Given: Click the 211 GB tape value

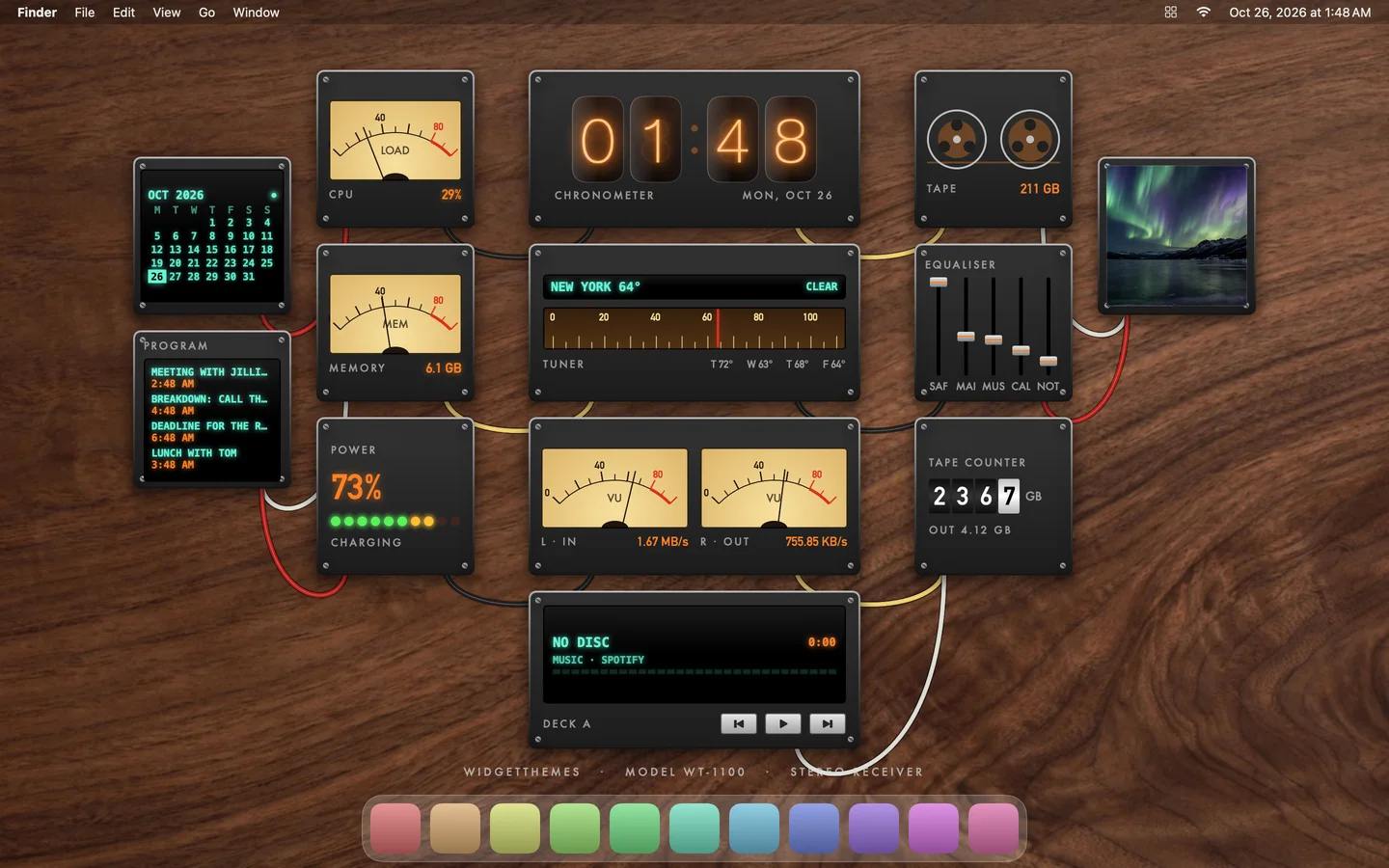Looking at the screenshot, I should pyautogui.click(x=1040, y=189).
